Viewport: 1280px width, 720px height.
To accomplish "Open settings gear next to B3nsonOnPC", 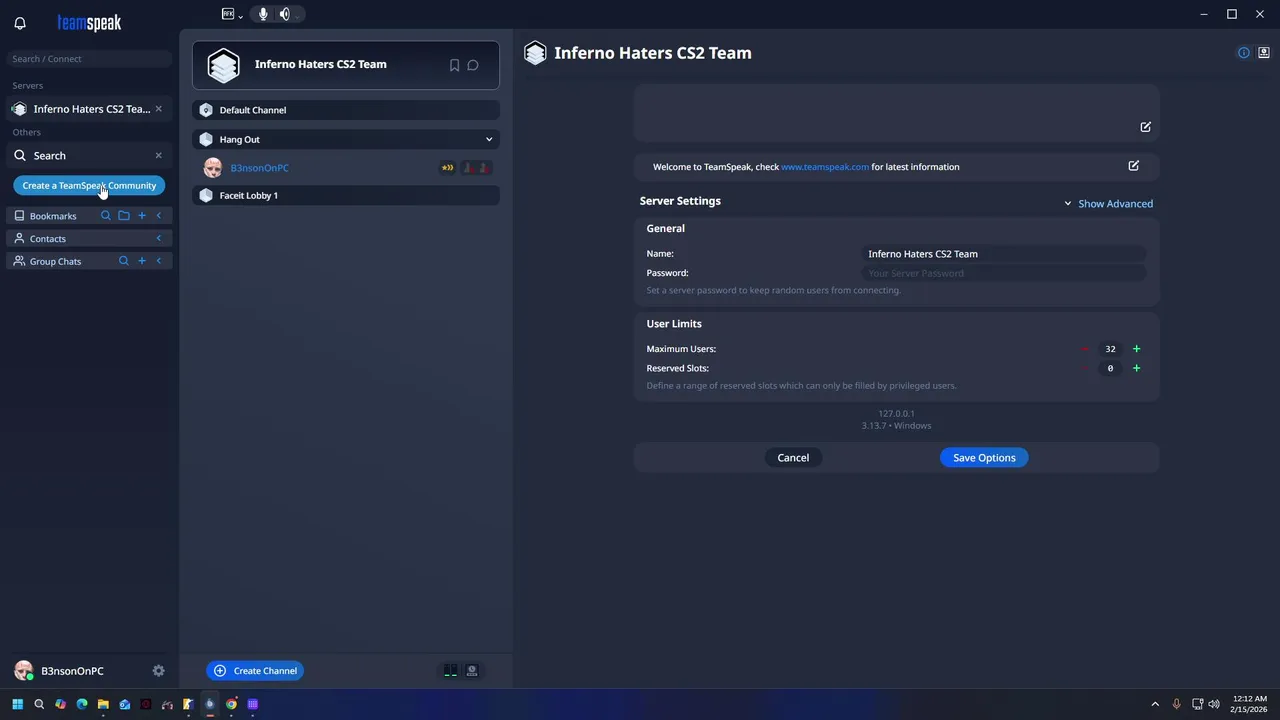I will pos(158,671).
